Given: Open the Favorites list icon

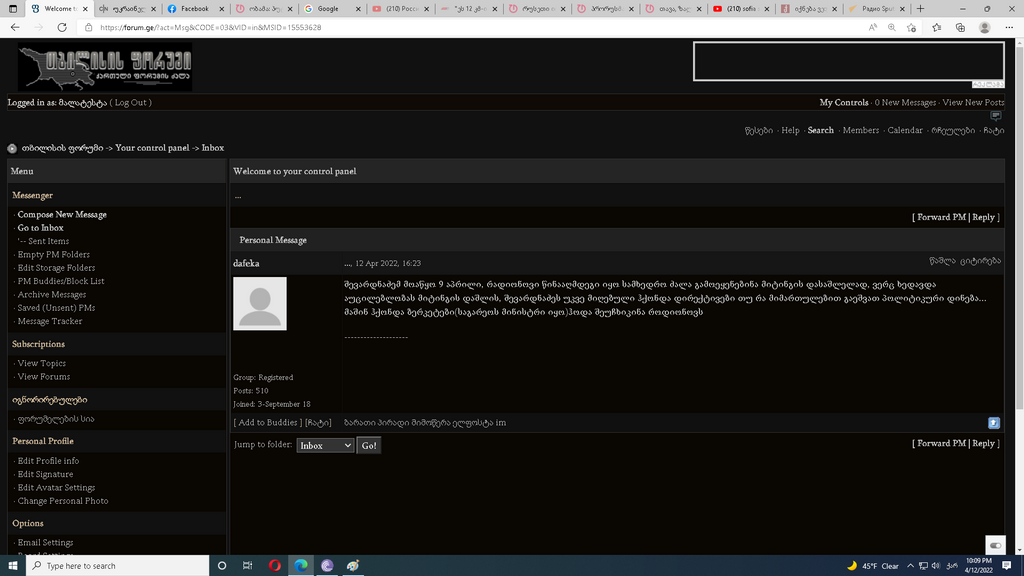Looking at the screenshot, I should point(936,27).
